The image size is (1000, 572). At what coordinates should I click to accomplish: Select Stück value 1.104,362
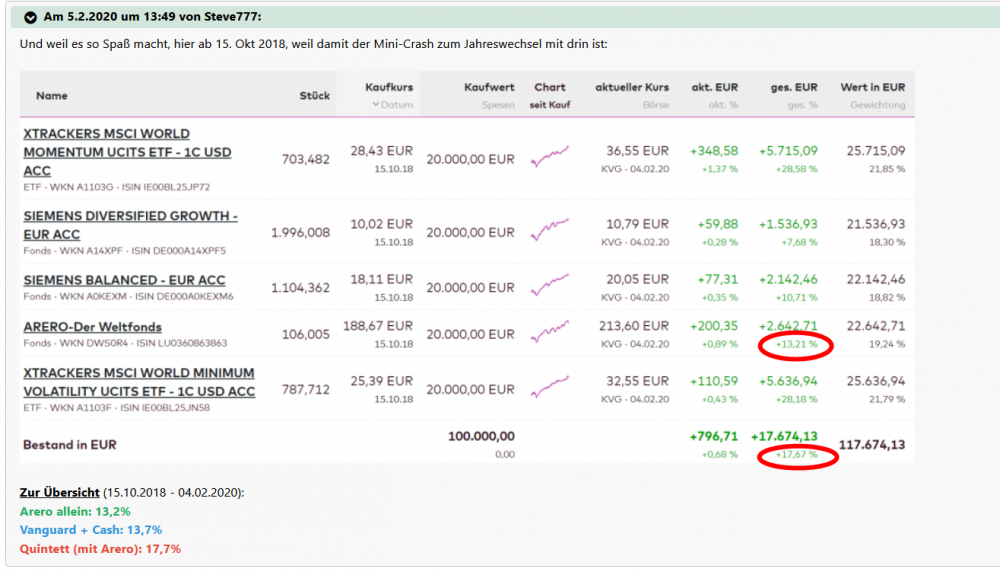tap(300, 288)
